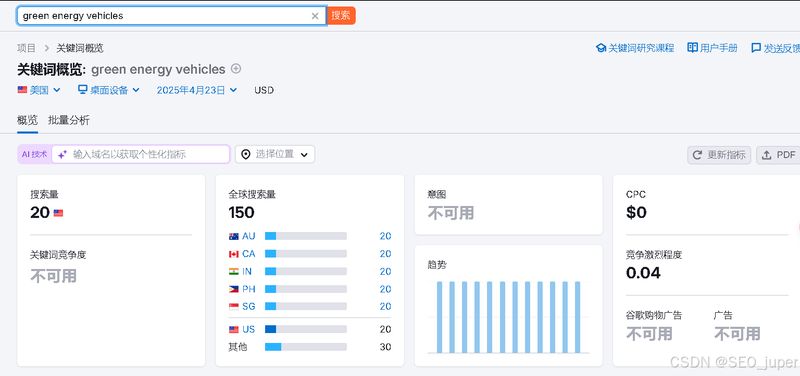Open the 选择位置 location dropdown
The width and height of the screenshot is (800, 376).
click(274, 154)
